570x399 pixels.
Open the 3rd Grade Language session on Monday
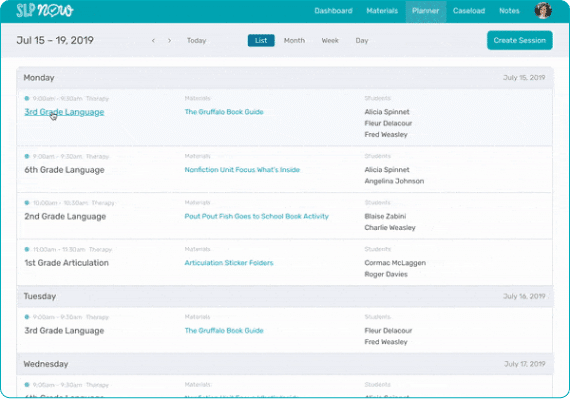coord(64,112)
